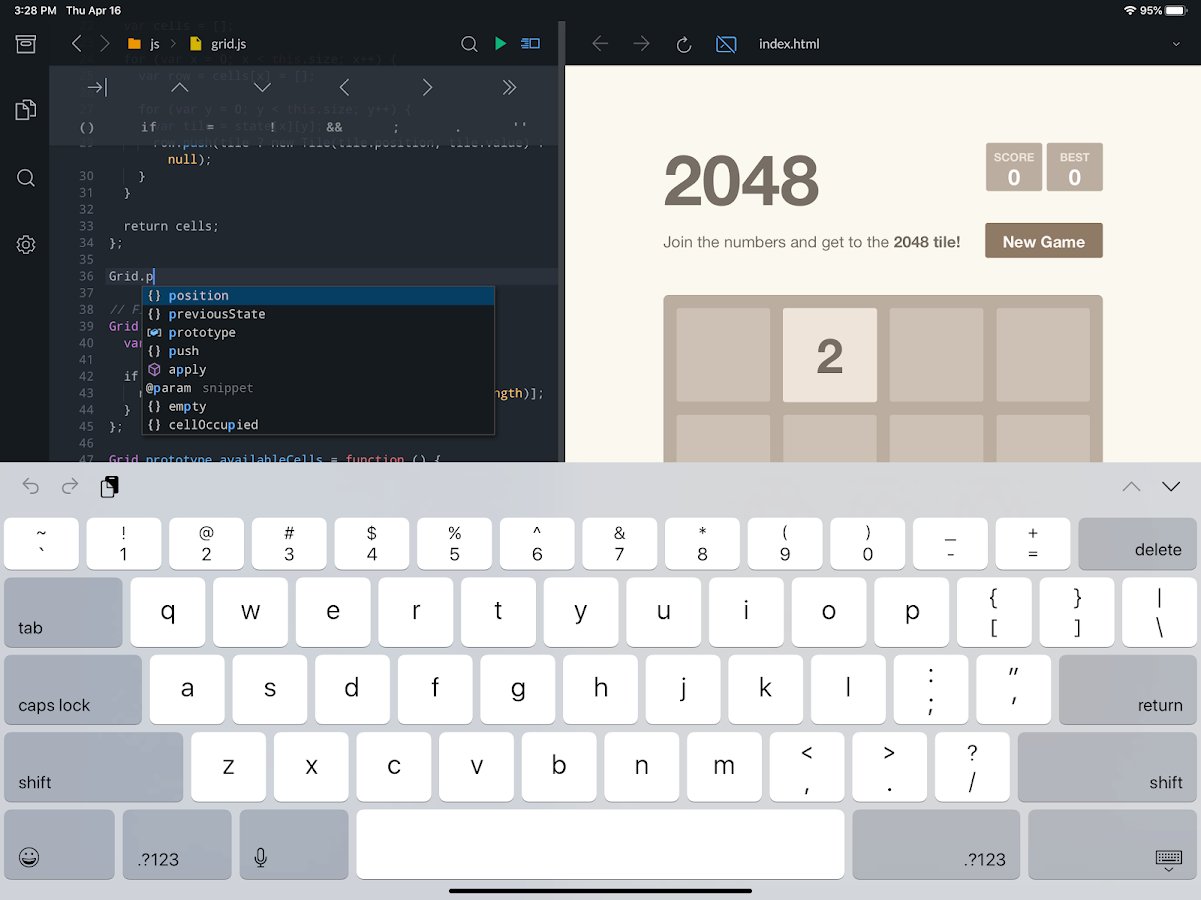Open the settings gear in the sidebar
This screenshot has width=1201, height=900.
click(26, 245)
